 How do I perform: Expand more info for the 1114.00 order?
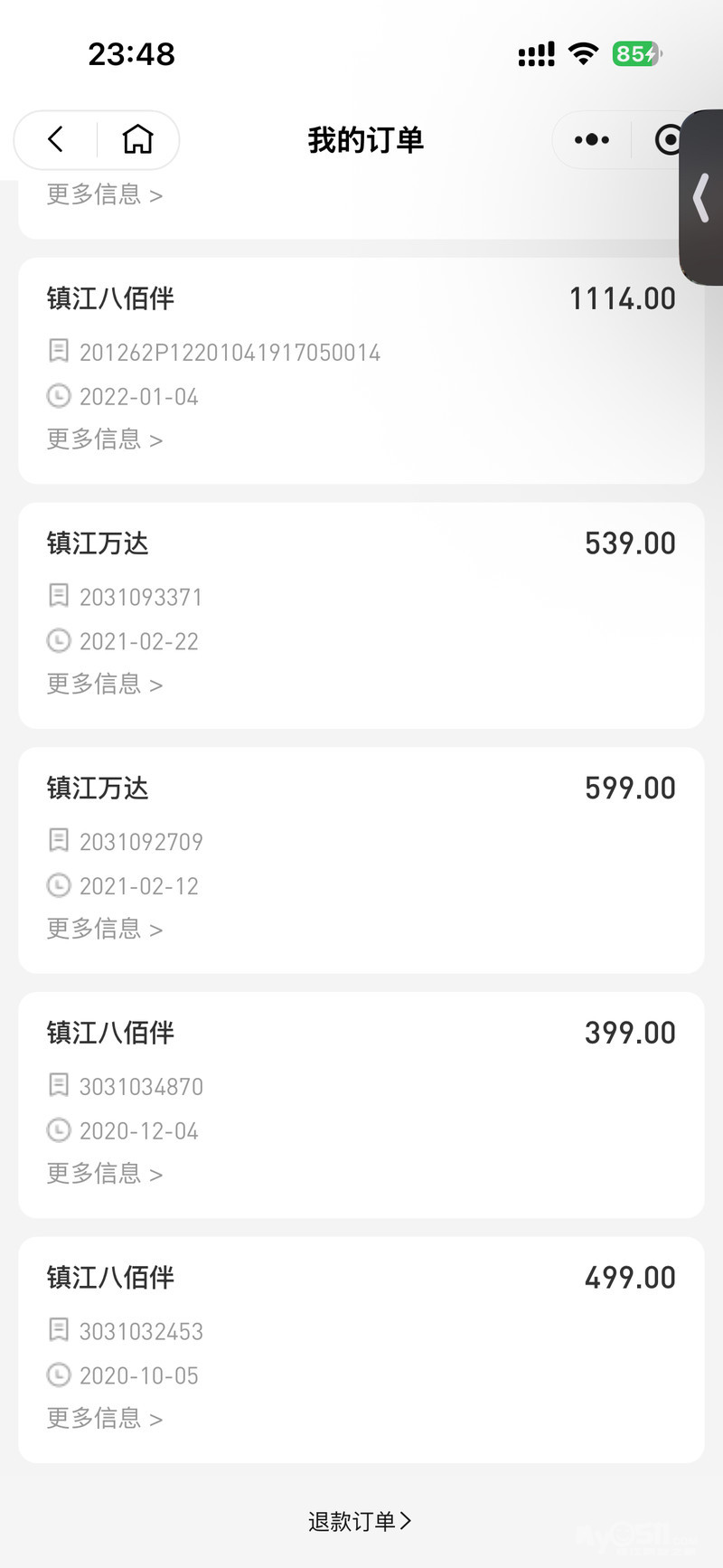tap(105, 439)
